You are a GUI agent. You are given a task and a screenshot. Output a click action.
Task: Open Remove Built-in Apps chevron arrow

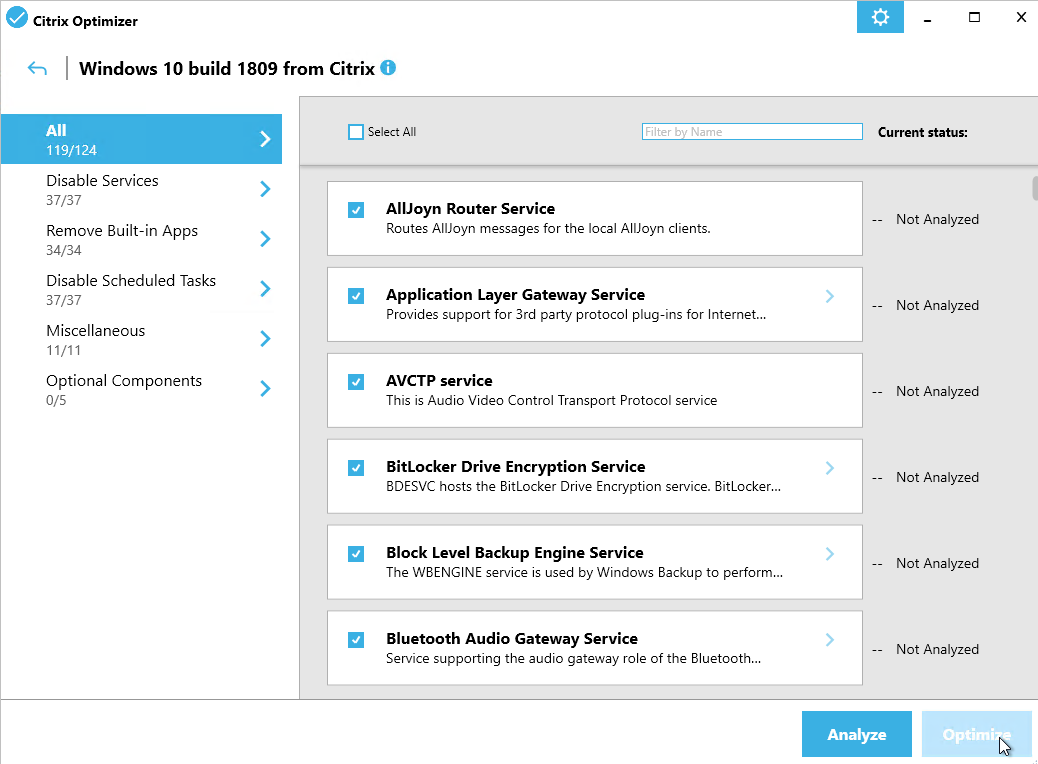click(265, 239)
